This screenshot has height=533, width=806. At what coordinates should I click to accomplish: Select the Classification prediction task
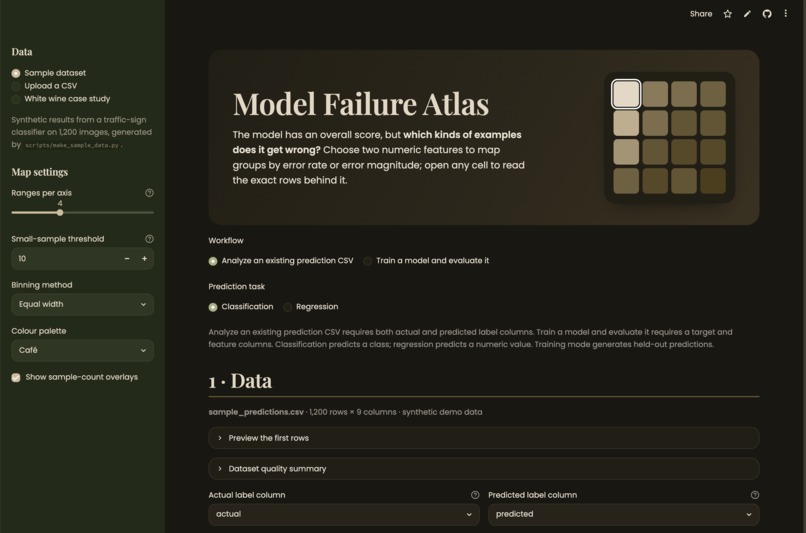point(241,307)
